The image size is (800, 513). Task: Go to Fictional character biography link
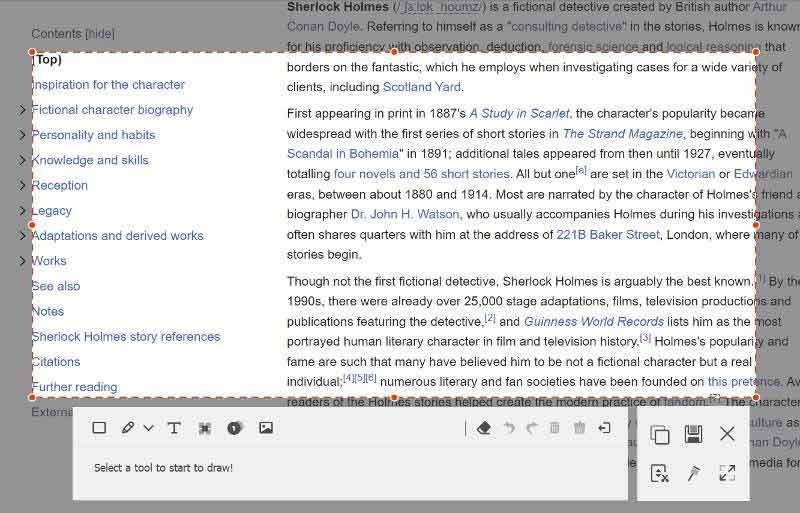(x=112, y=110)
